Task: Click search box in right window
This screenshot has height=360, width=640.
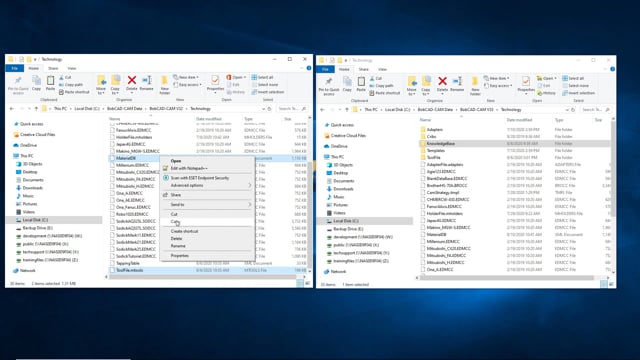Action: click(596, 110)
